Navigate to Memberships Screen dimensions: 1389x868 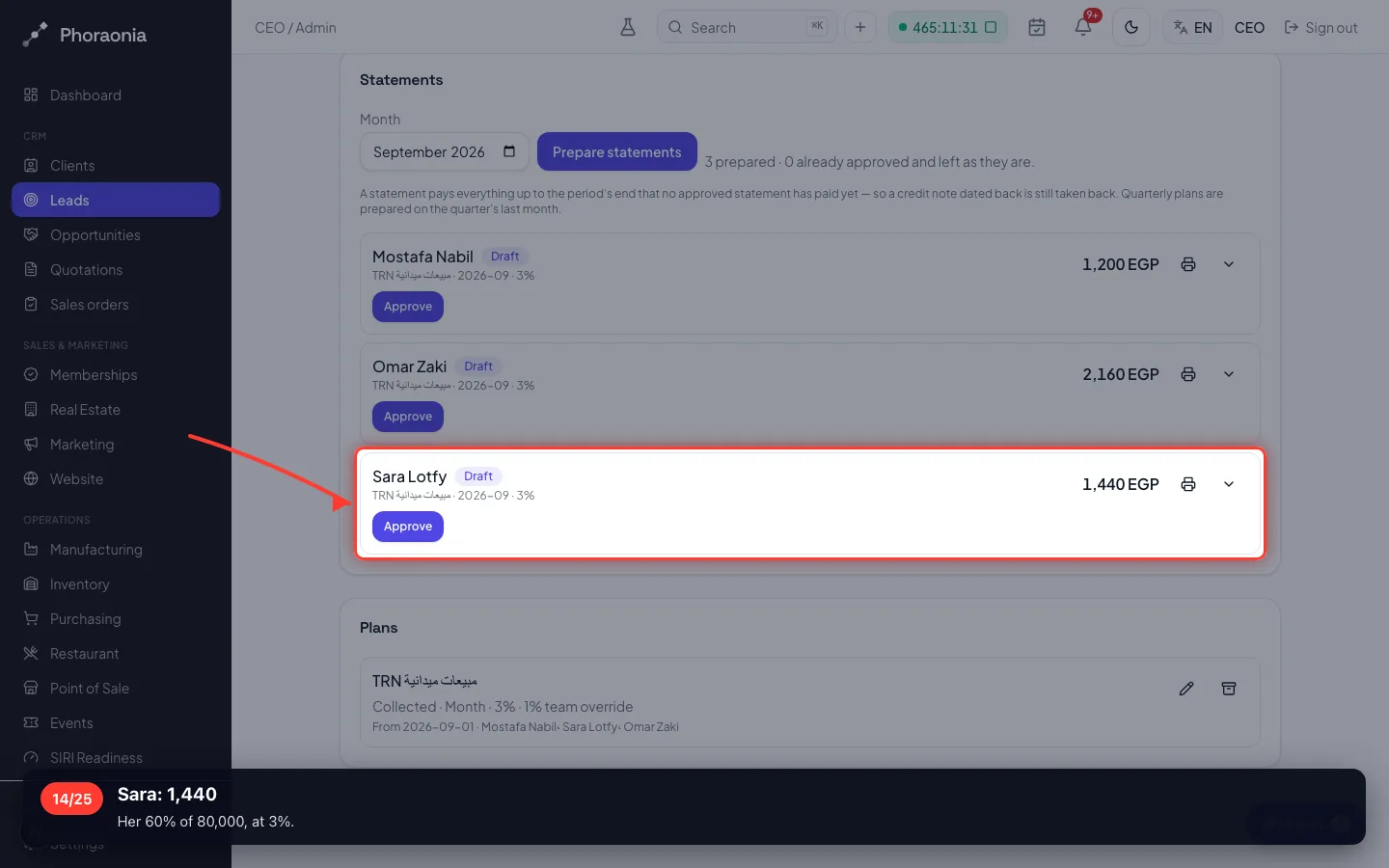click(x=116, y=374)
